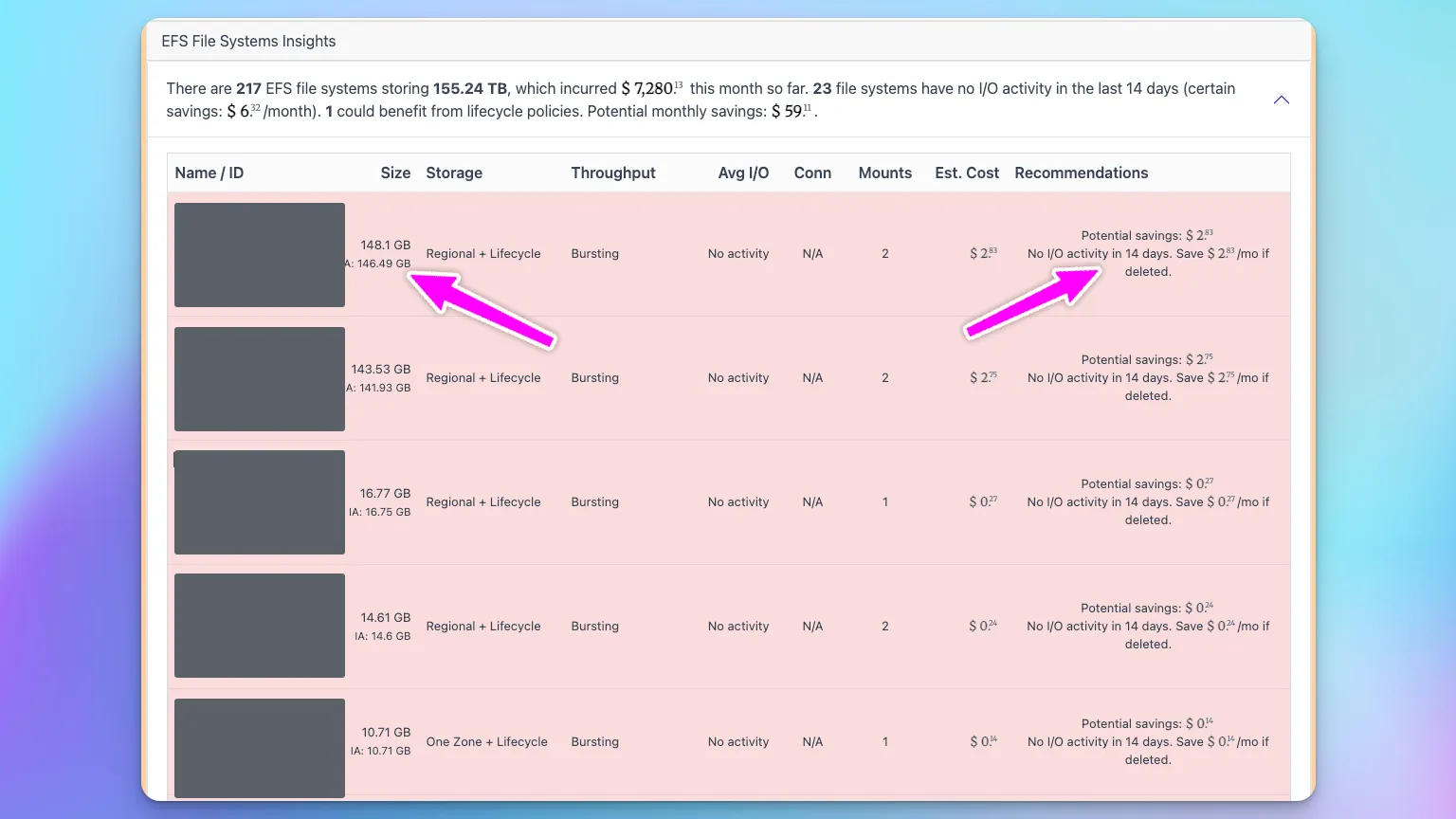Click mounts value 2 in the 14.61 GB row
Screen dimensions: 1456x819
point(885,626)
